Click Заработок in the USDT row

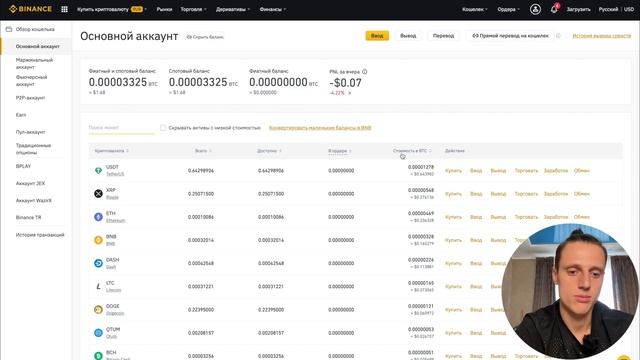tap(556, 171)
